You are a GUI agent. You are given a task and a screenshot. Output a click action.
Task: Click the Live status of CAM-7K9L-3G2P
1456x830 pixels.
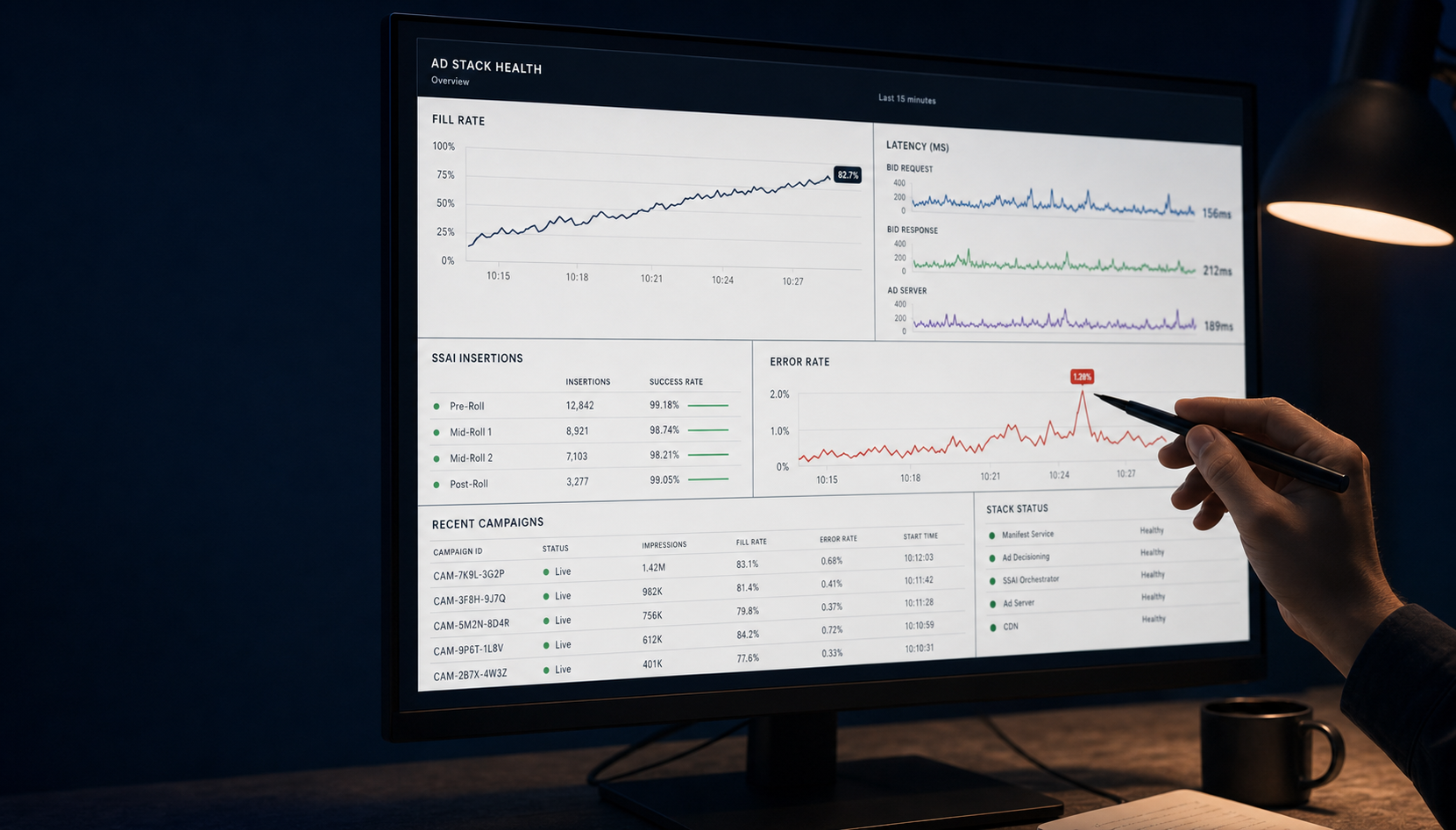[557, 571]
